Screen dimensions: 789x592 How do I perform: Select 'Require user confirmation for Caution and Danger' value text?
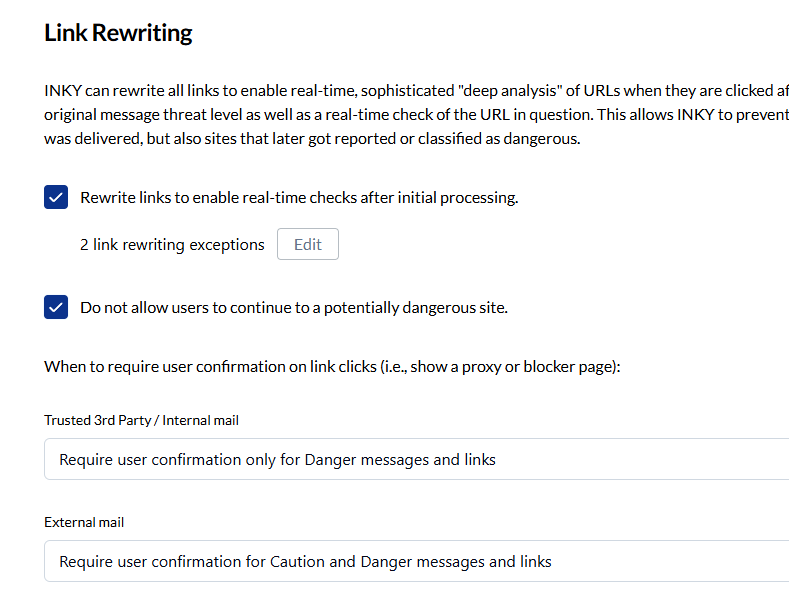[305, 562]
